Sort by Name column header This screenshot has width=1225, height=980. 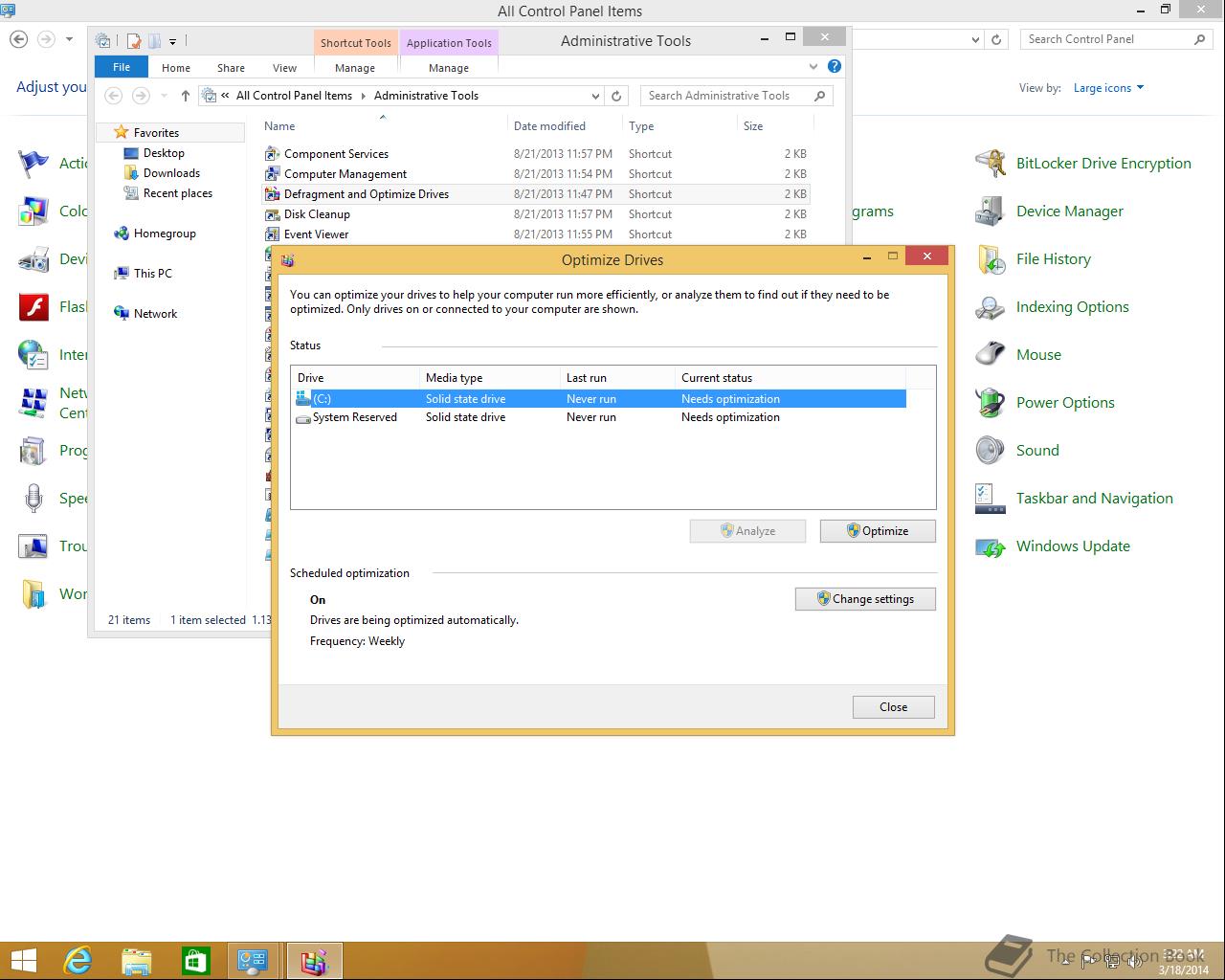point(383,126)
